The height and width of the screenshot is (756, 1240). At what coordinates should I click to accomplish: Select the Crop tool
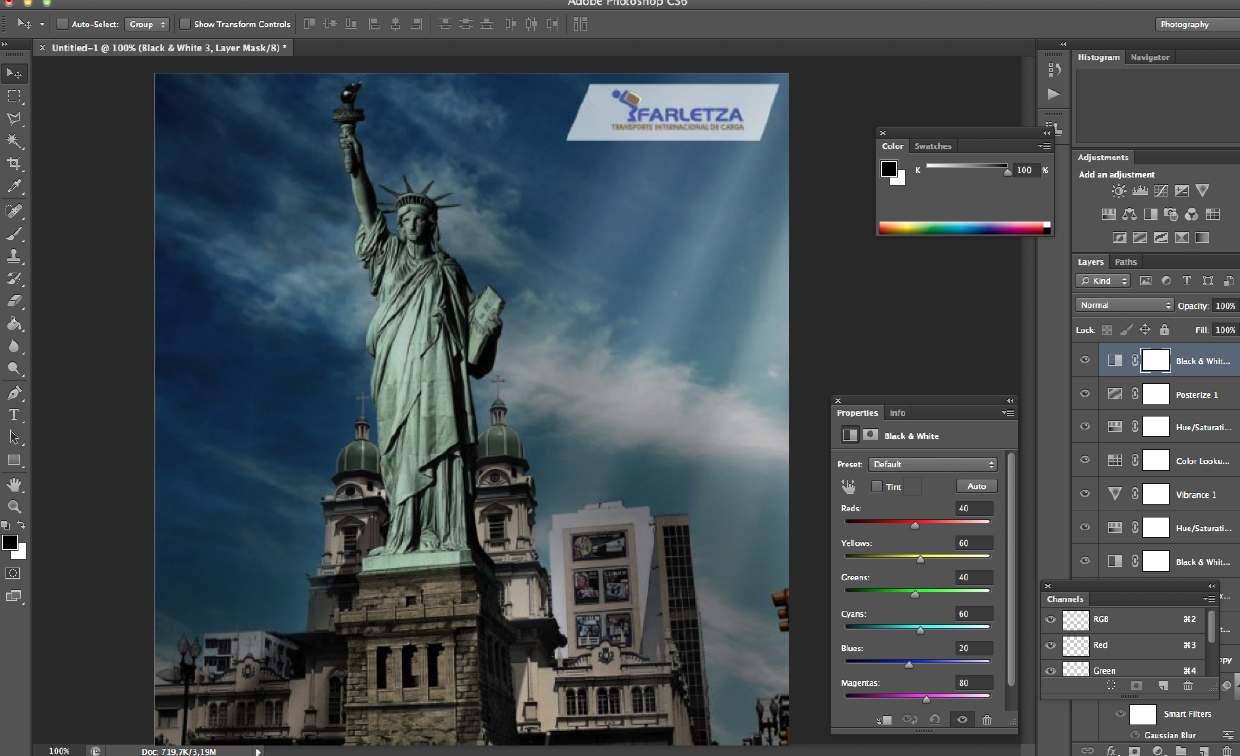tap(14, 164)
